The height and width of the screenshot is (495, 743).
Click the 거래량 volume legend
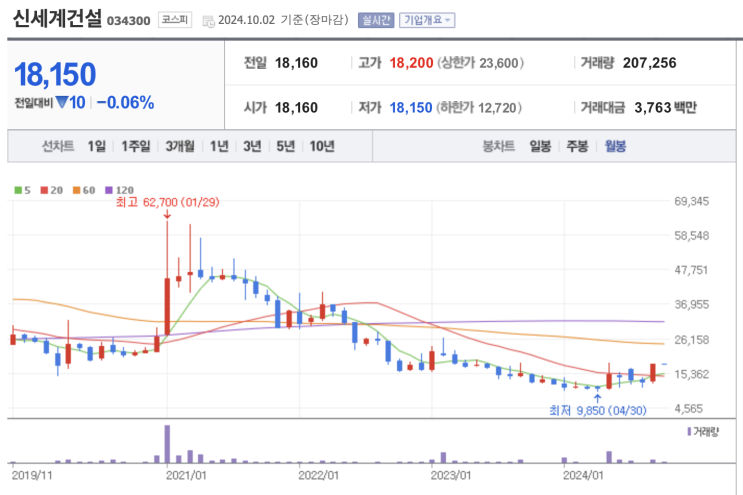tap(703, 432)
